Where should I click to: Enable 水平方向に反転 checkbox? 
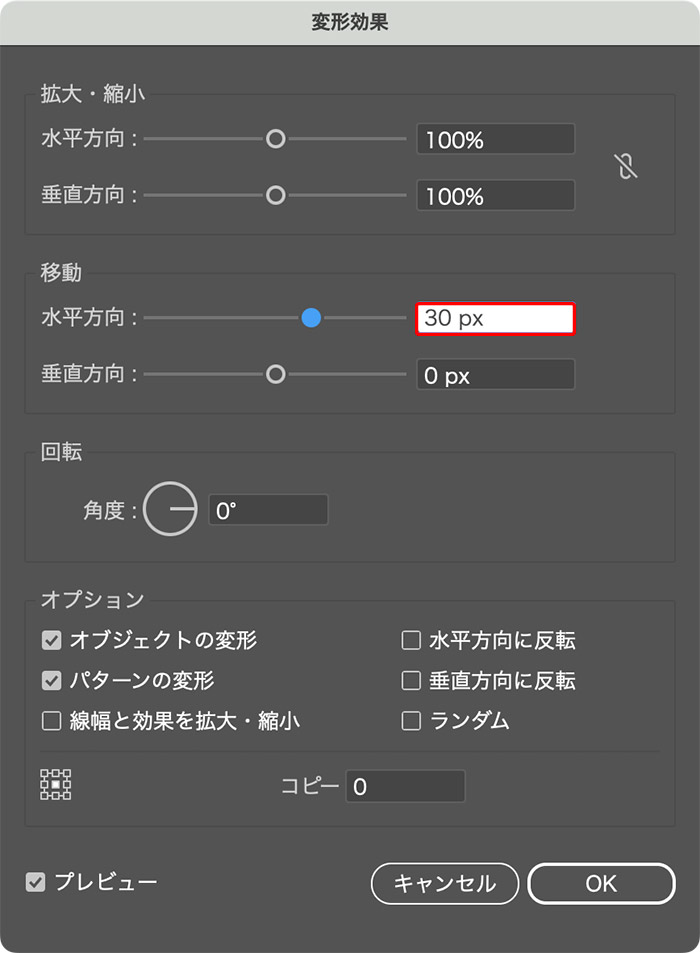(x=410, y=640)
